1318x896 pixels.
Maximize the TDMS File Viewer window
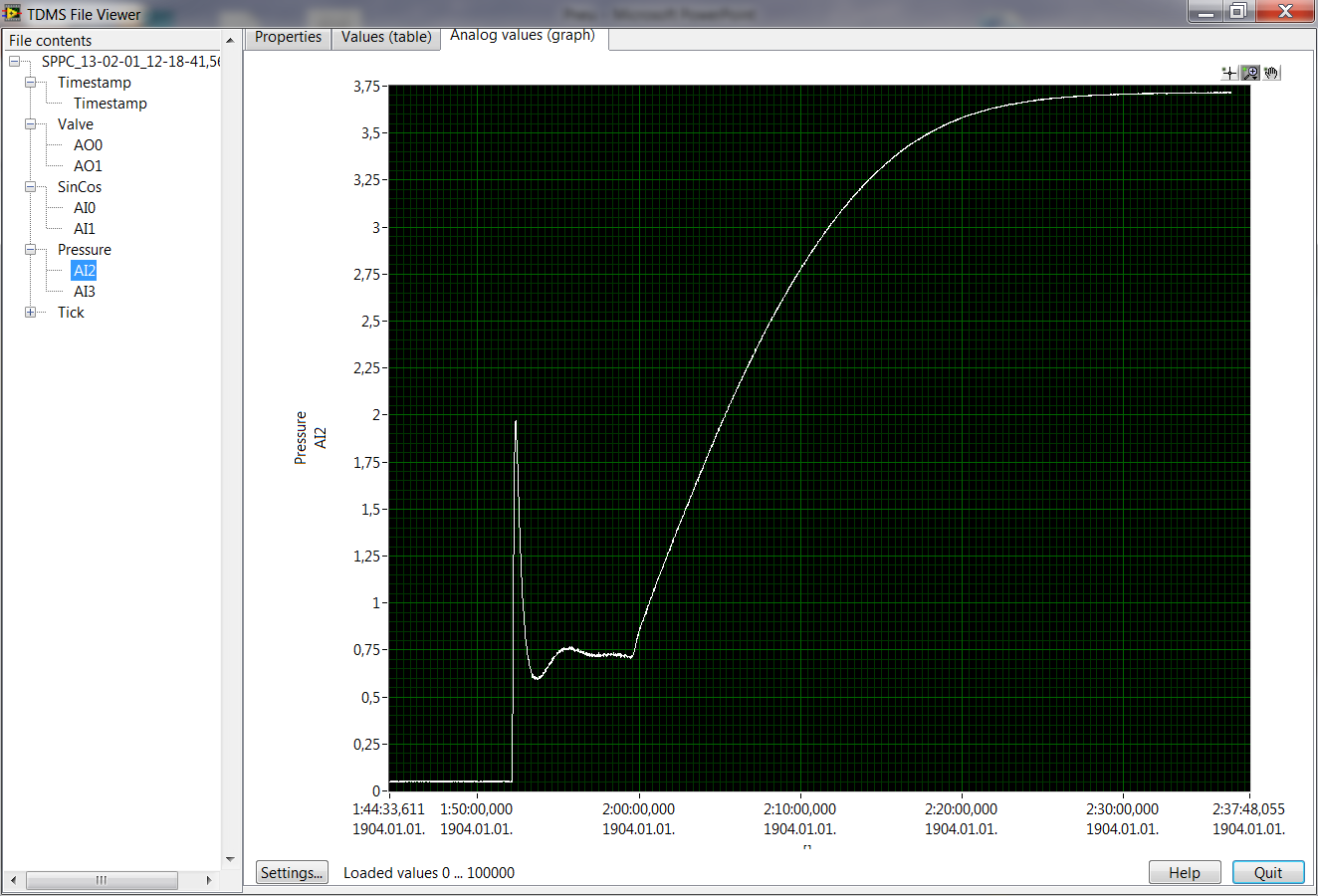(1238, 12)
